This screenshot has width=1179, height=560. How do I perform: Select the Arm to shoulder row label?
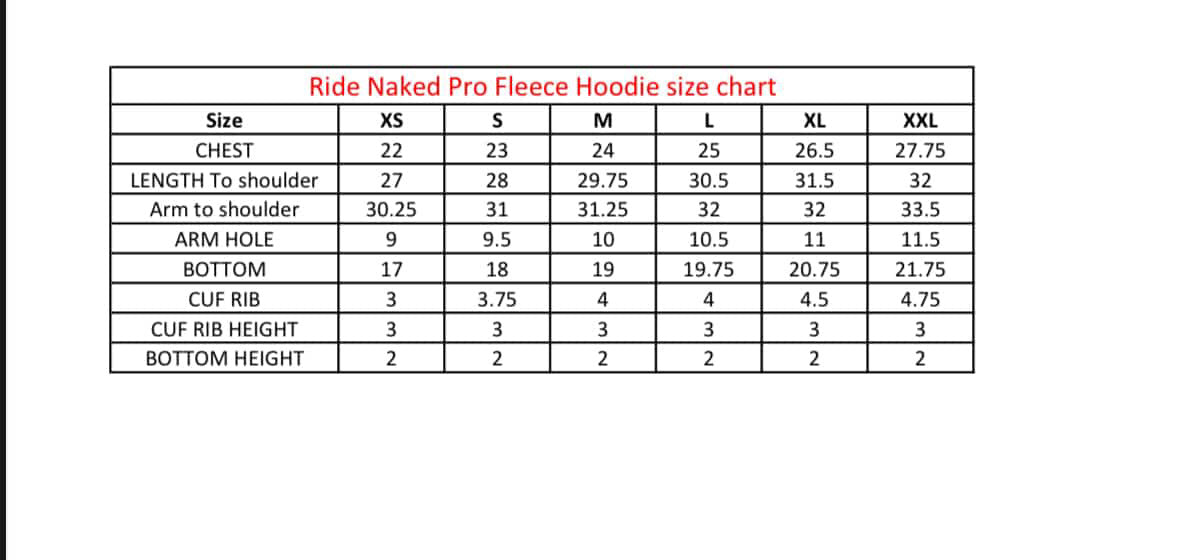pos(224,210)
